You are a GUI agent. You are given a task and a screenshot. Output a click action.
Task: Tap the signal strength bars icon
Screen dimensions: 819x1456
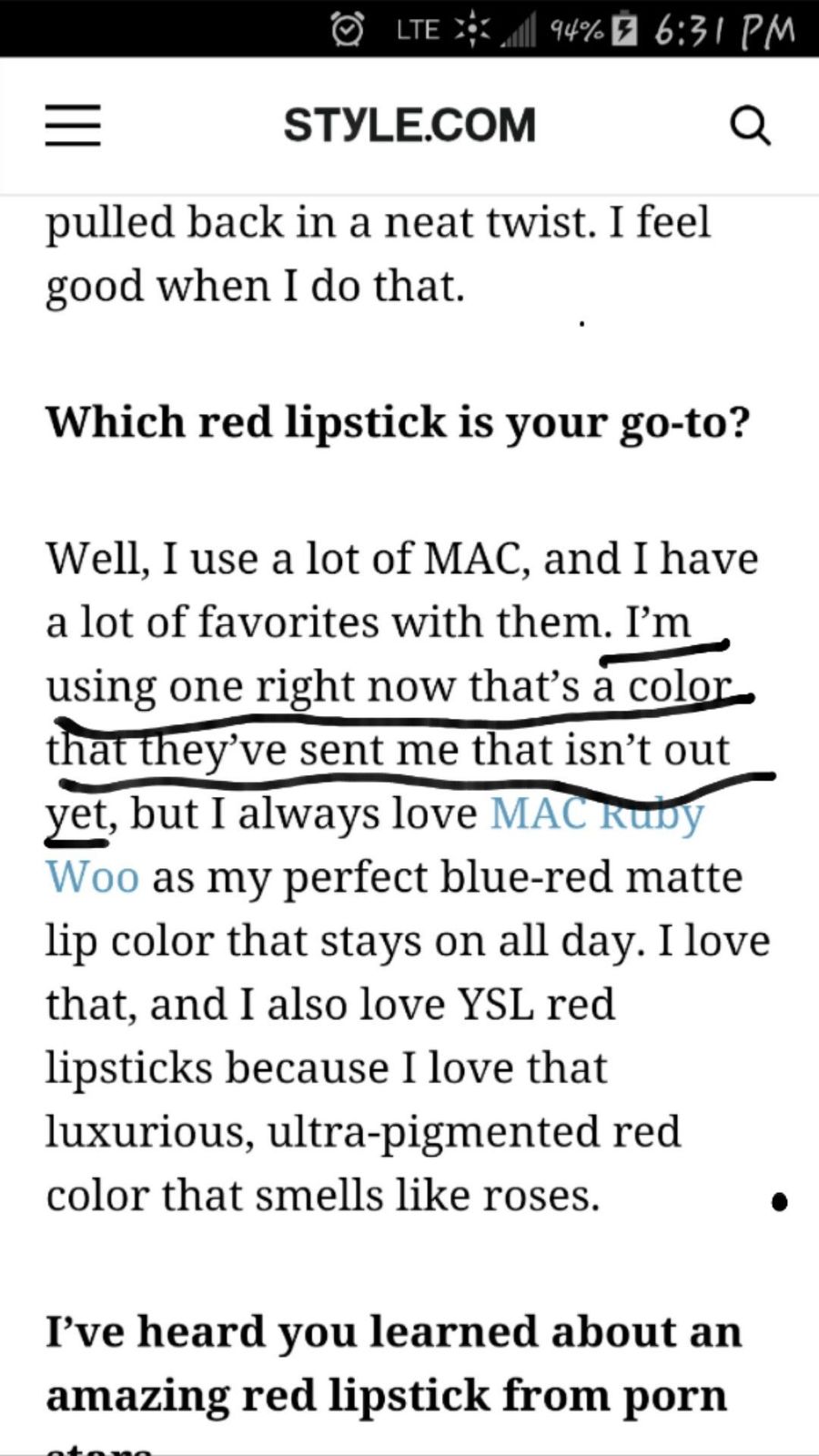click(517, 31)
